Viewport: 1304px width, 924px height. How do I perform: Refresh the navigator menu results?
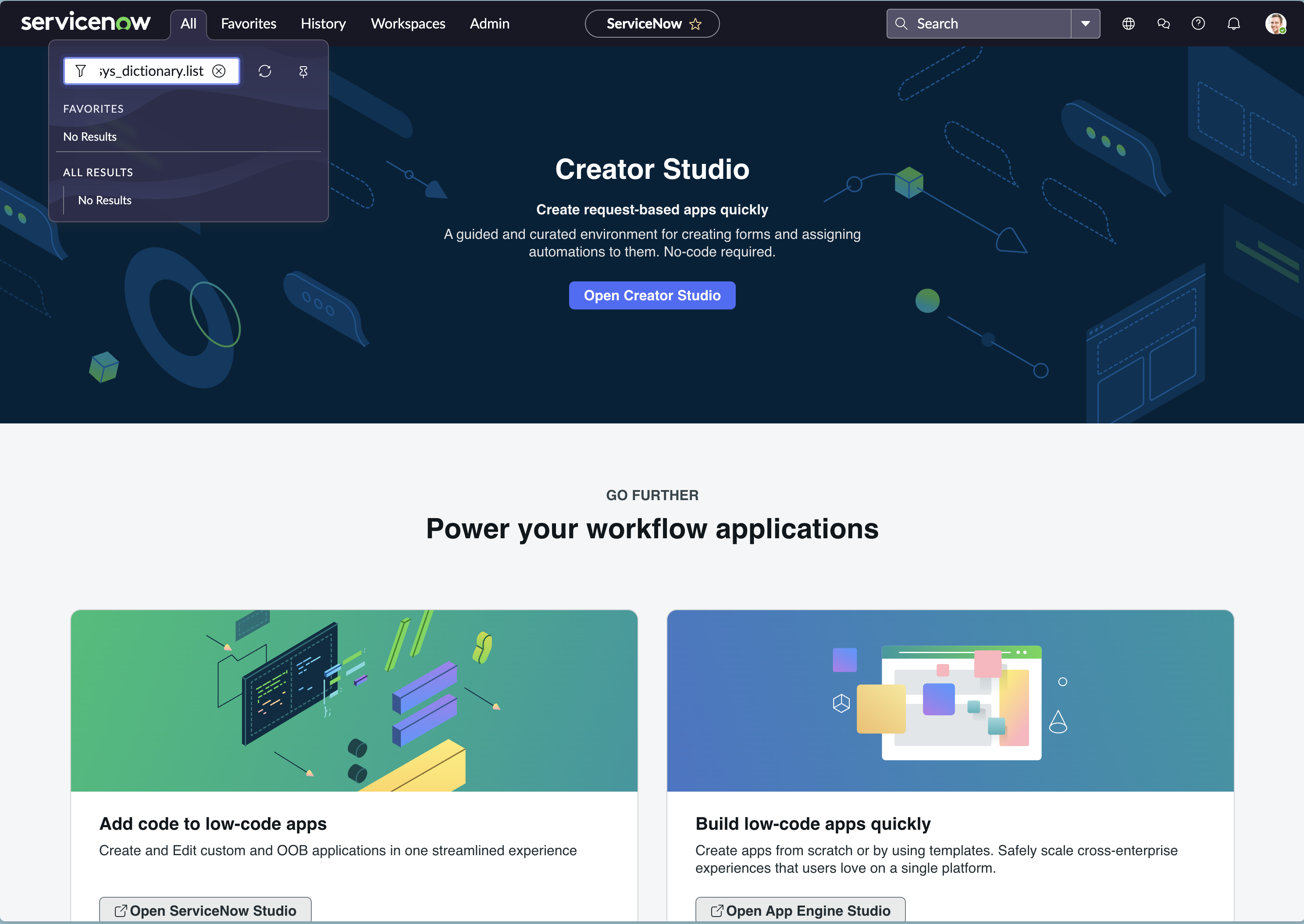pos(265,71)
